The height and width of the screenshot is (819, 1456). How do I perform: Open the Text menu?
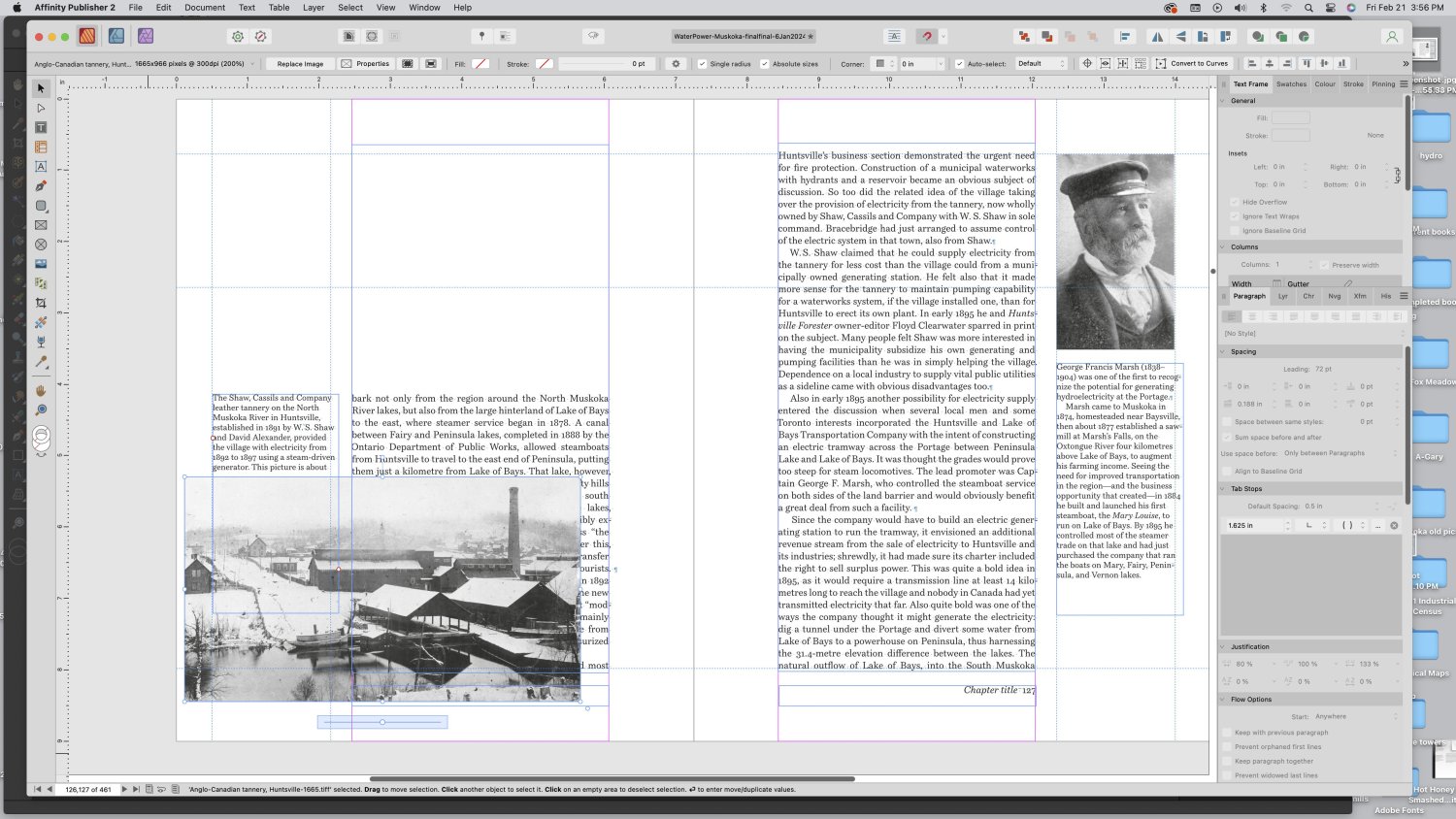coord(247,7)
